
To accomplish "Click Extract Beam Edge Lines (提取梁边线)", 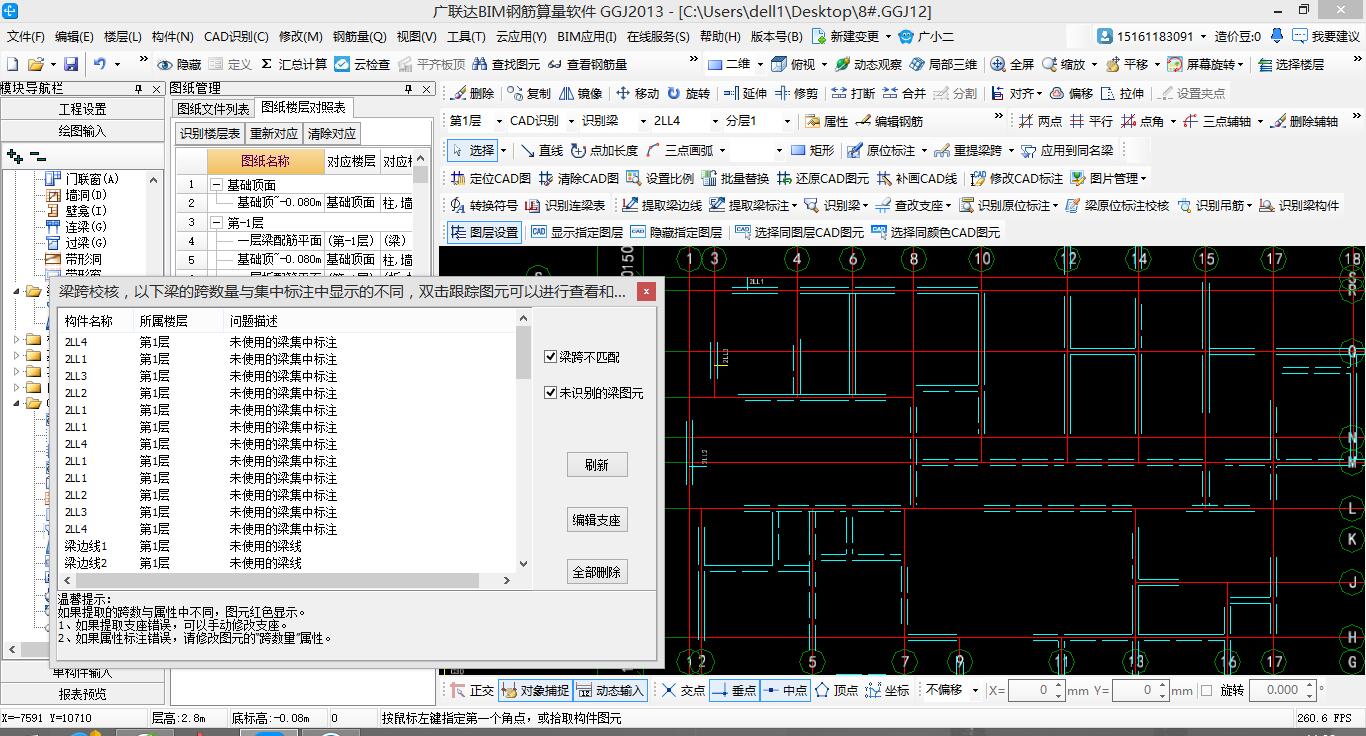I will click(661, 205).
